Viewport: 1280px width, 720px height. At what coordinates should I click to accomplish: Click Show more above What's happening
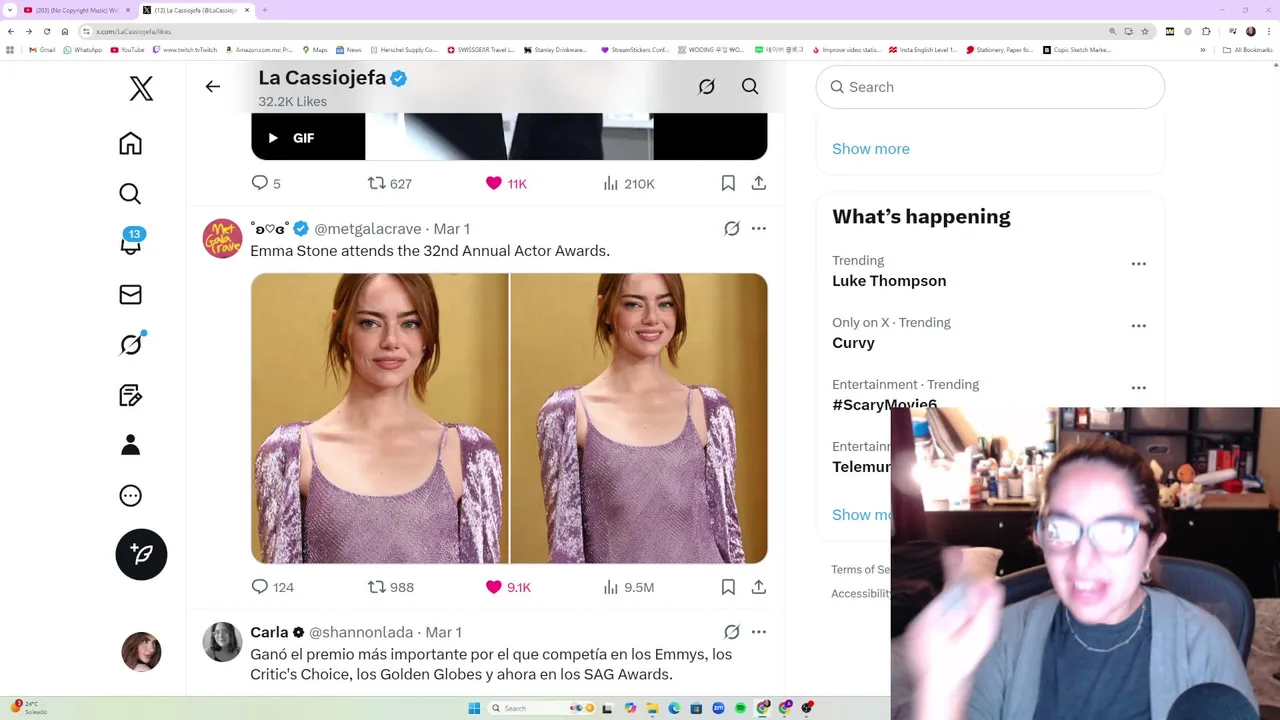(x=871, y=149)
